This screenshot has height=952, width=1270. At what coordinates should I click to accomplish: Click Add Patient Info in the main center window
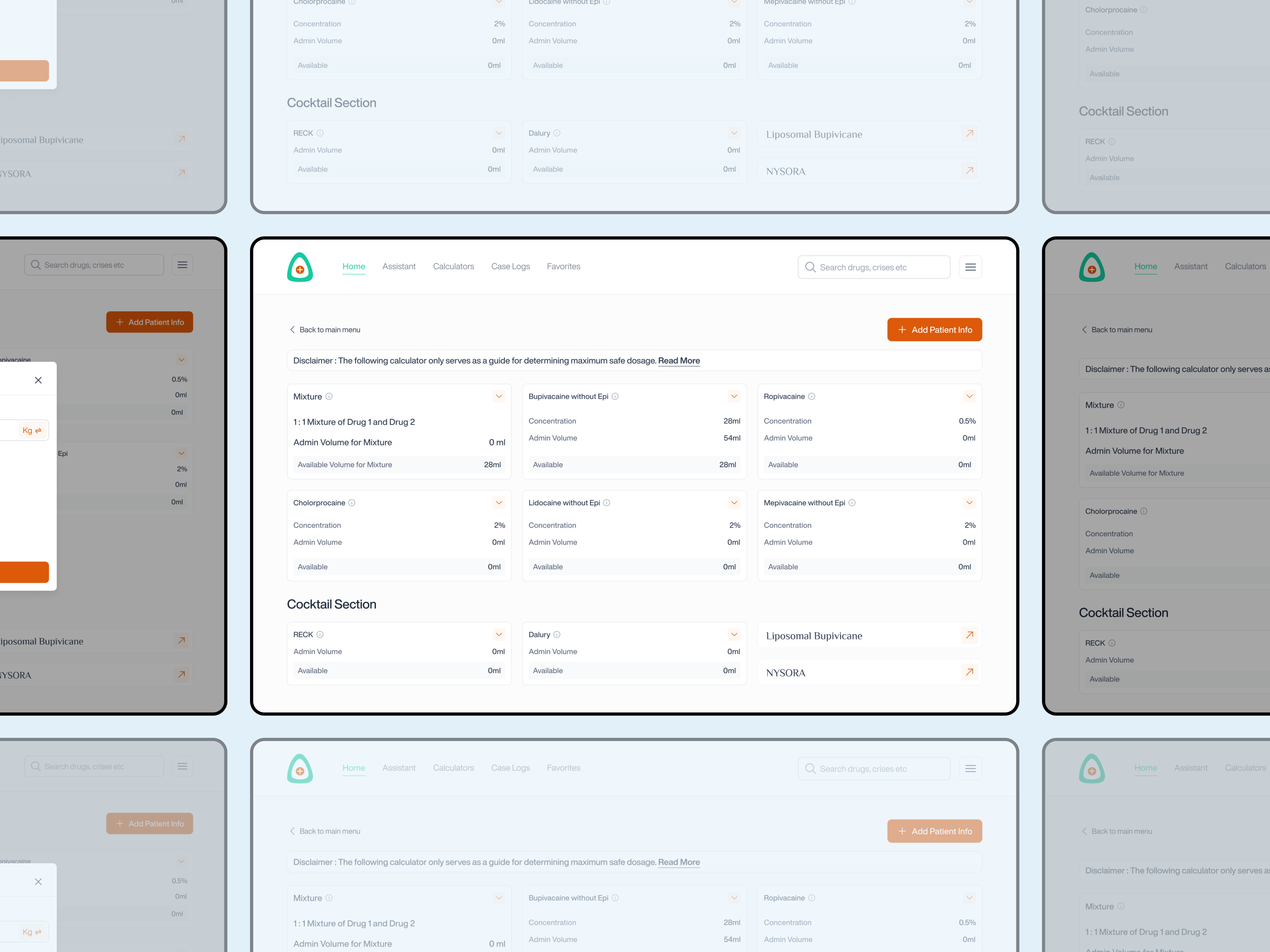934,329
